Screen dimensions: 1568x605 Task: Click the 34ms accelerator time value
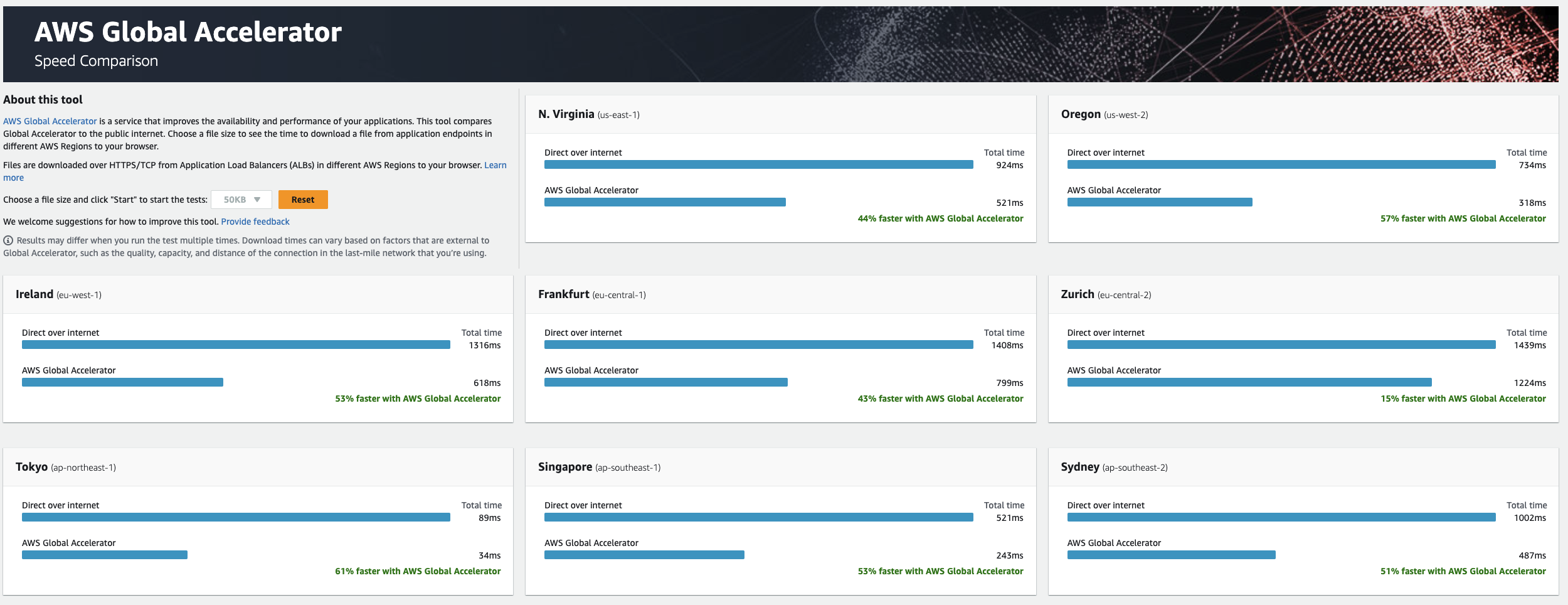[490, 555]
